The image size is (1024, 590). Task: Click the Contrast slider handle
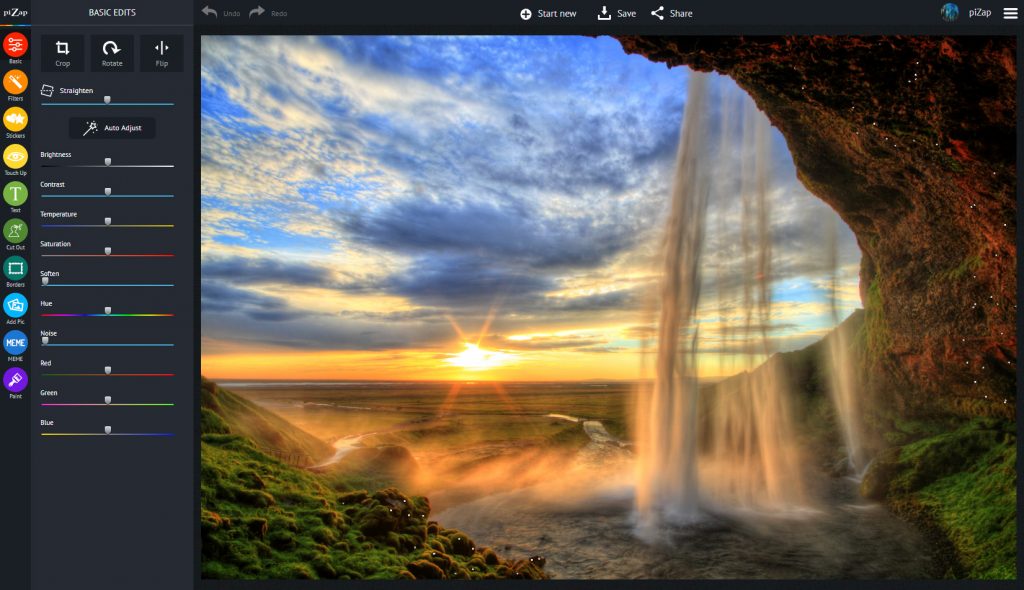click(108, 192)
